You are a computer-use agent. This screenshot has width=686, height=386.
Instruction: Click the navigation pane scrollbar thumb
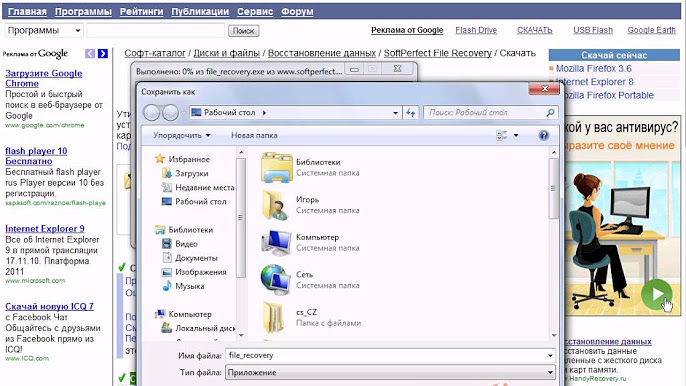[240, 218]
